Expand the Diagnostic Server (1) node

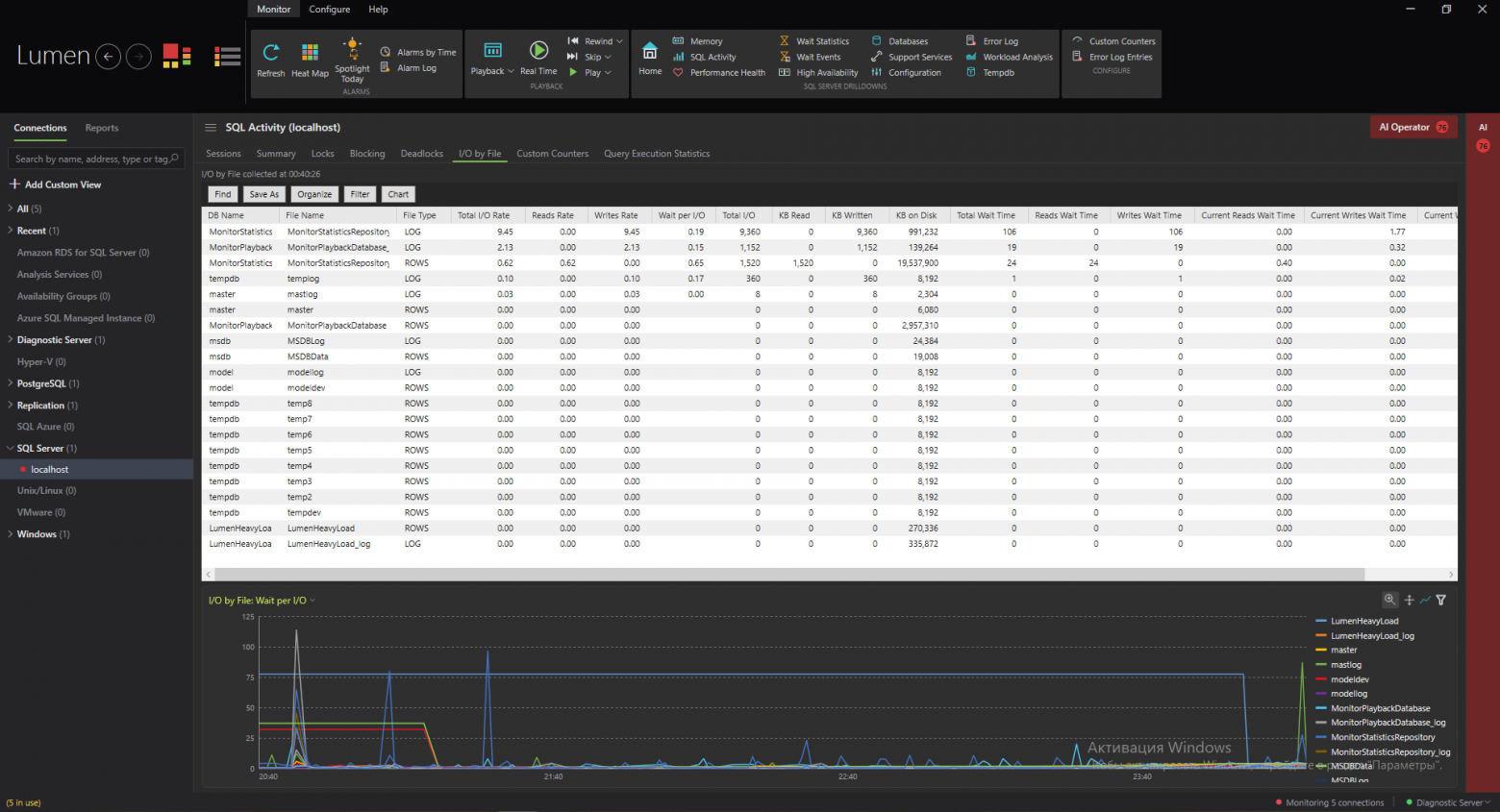(x=10, y=339)
